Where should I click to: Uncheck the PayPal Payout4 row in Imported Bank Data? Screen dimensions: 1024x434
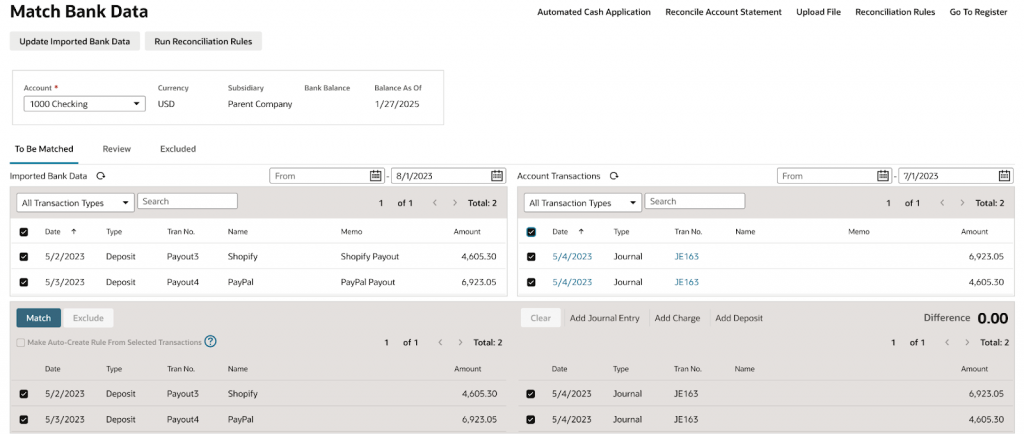pos(24,282)
